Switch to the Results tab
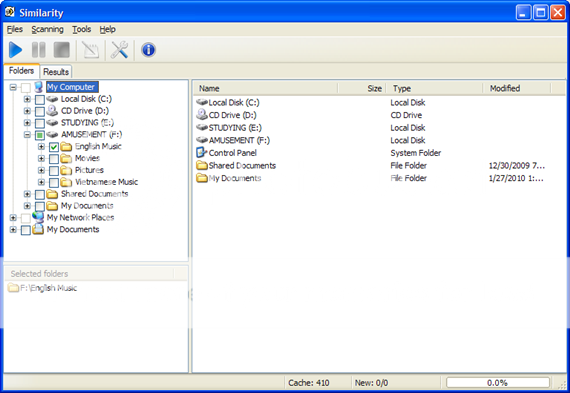Viewport: 570px width, 393px height. 56,72
